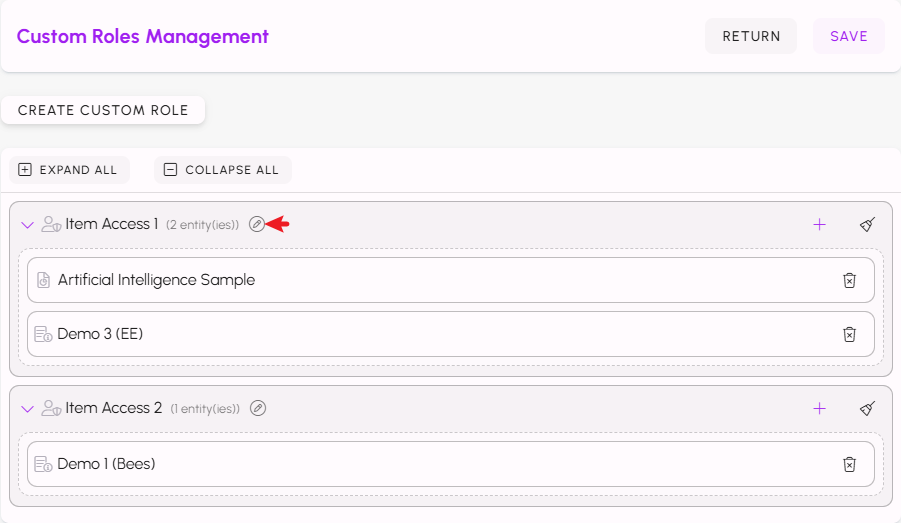Viewport: 901px width, 523px height.
Task: Edit the Item Access 1 role name
Action: [257, 224]
